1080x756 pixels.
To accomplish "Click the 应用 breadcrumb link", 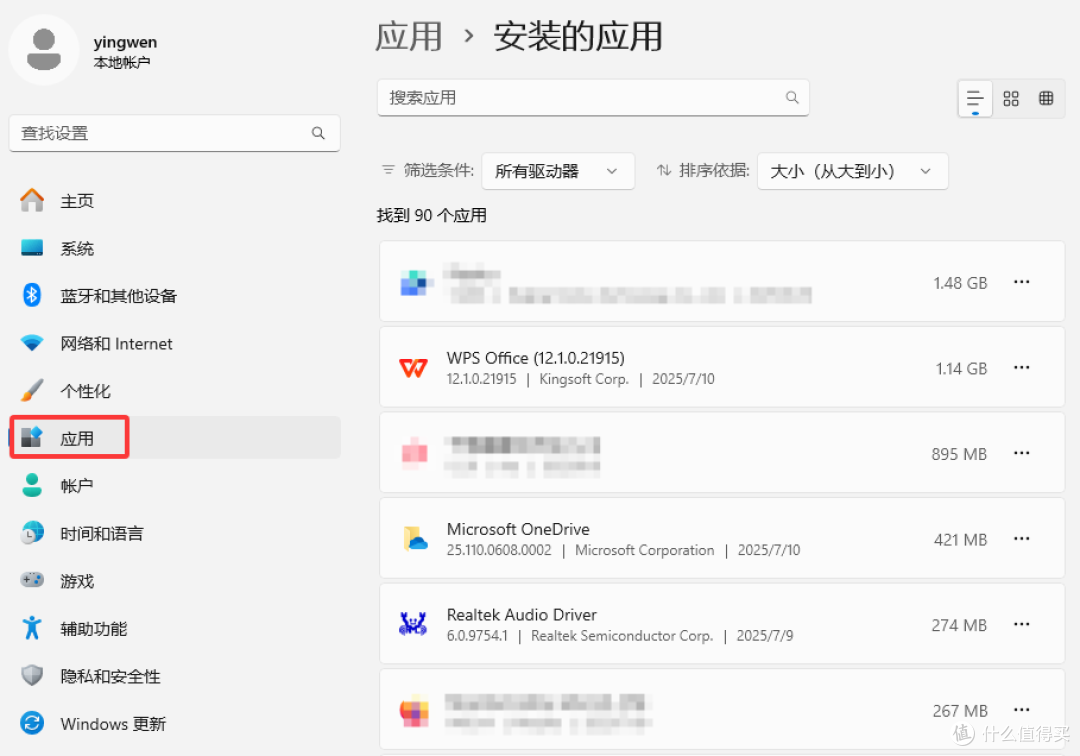I will click(408, 36).
